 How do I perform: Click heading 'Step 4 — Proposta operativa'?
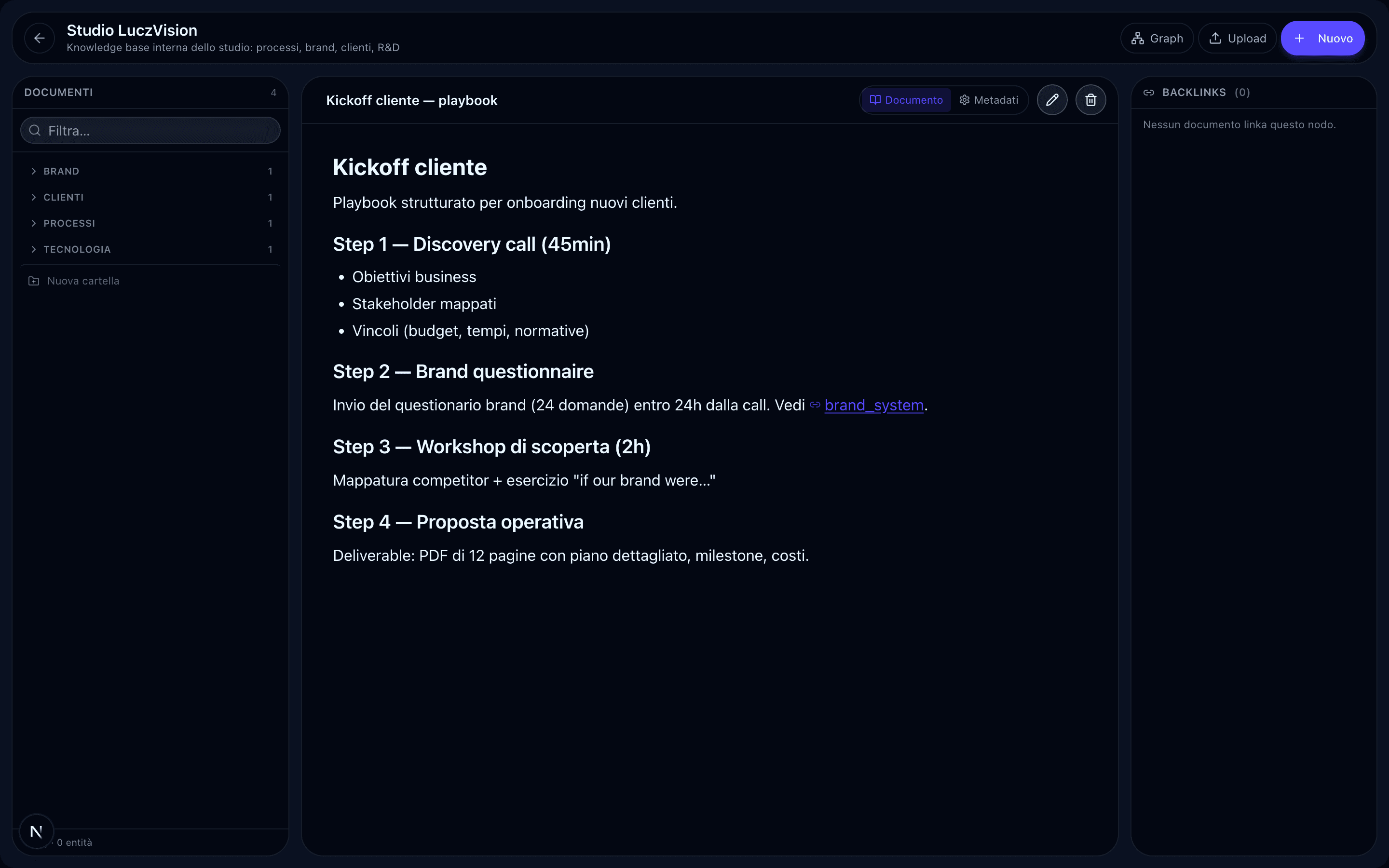(458, 522)
